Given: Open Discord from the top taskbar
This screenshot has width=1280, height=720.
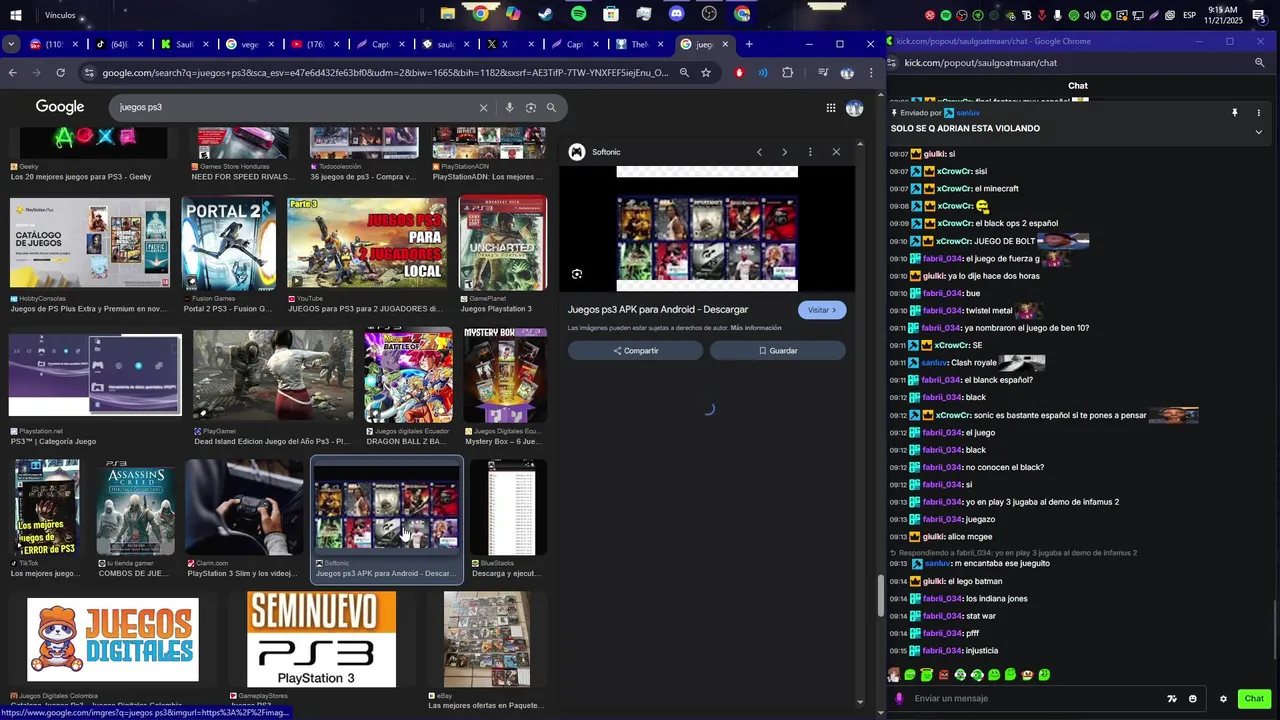Looking at the screenshot, I should point(677,14).
